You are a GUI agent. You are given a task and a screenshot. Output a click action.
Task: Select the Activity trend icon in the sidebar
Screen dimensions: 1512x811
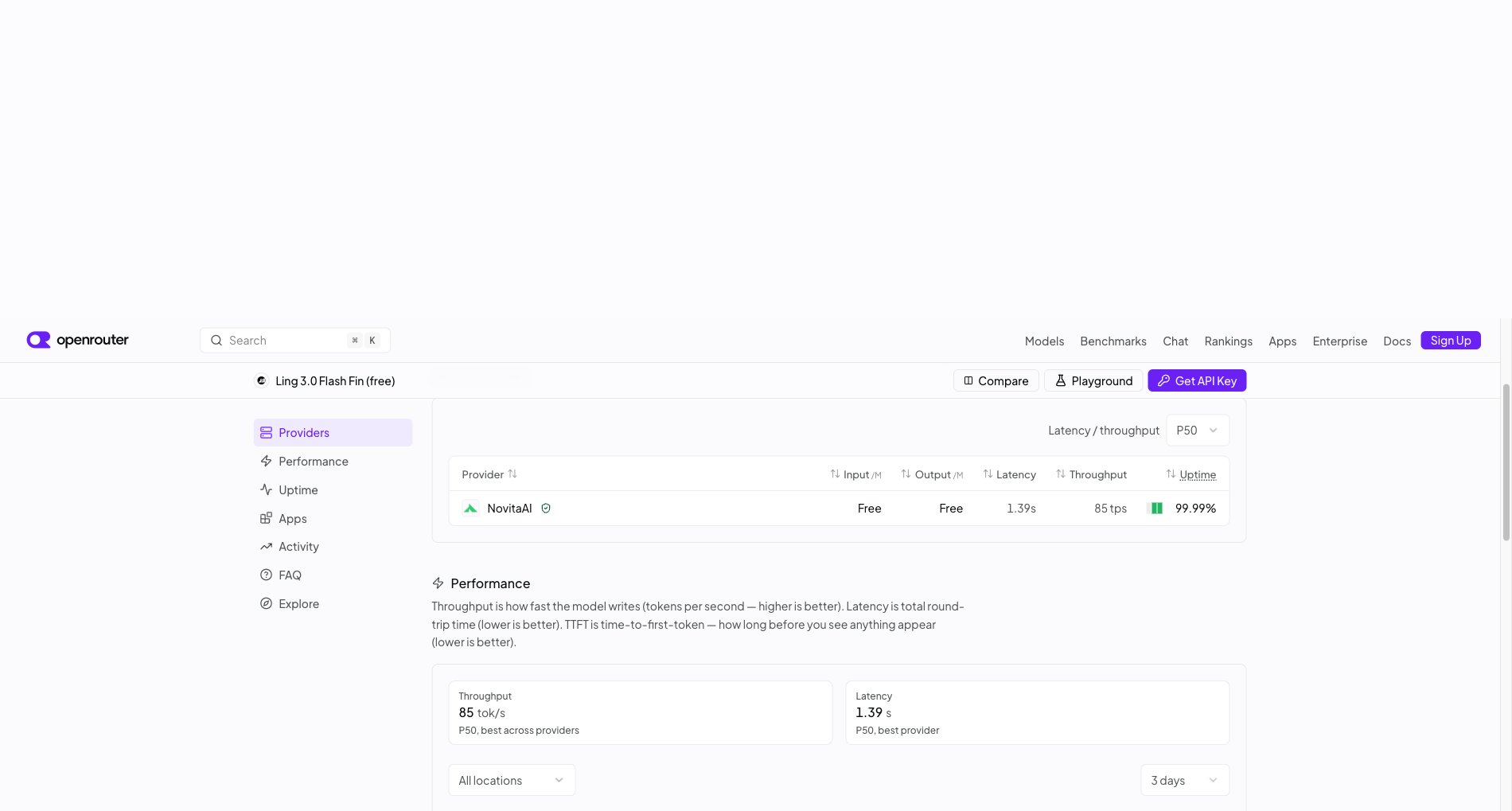[266, 547]
